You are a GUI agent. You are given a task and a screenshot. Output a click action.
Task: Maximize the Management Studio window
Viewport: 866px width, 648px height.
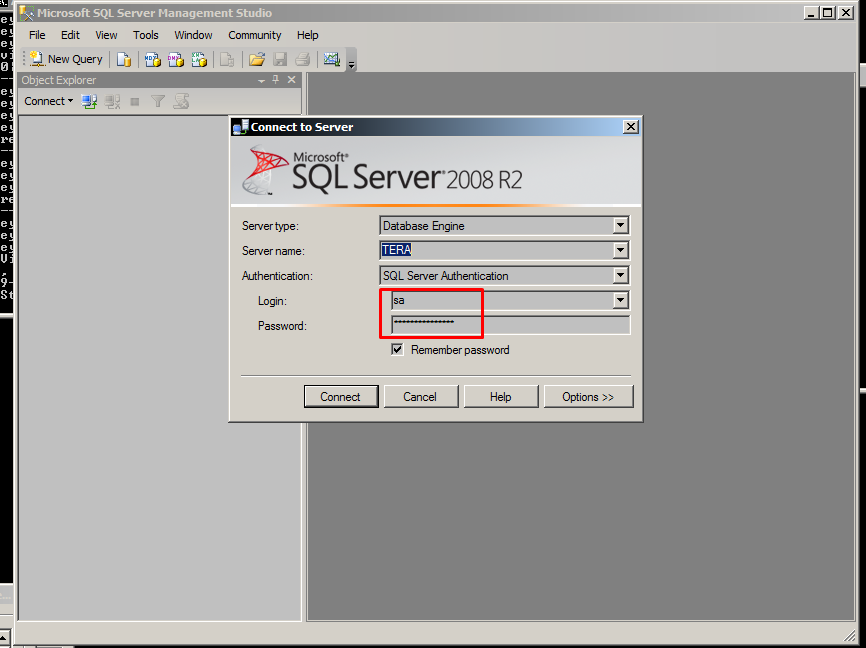point(828,13)
